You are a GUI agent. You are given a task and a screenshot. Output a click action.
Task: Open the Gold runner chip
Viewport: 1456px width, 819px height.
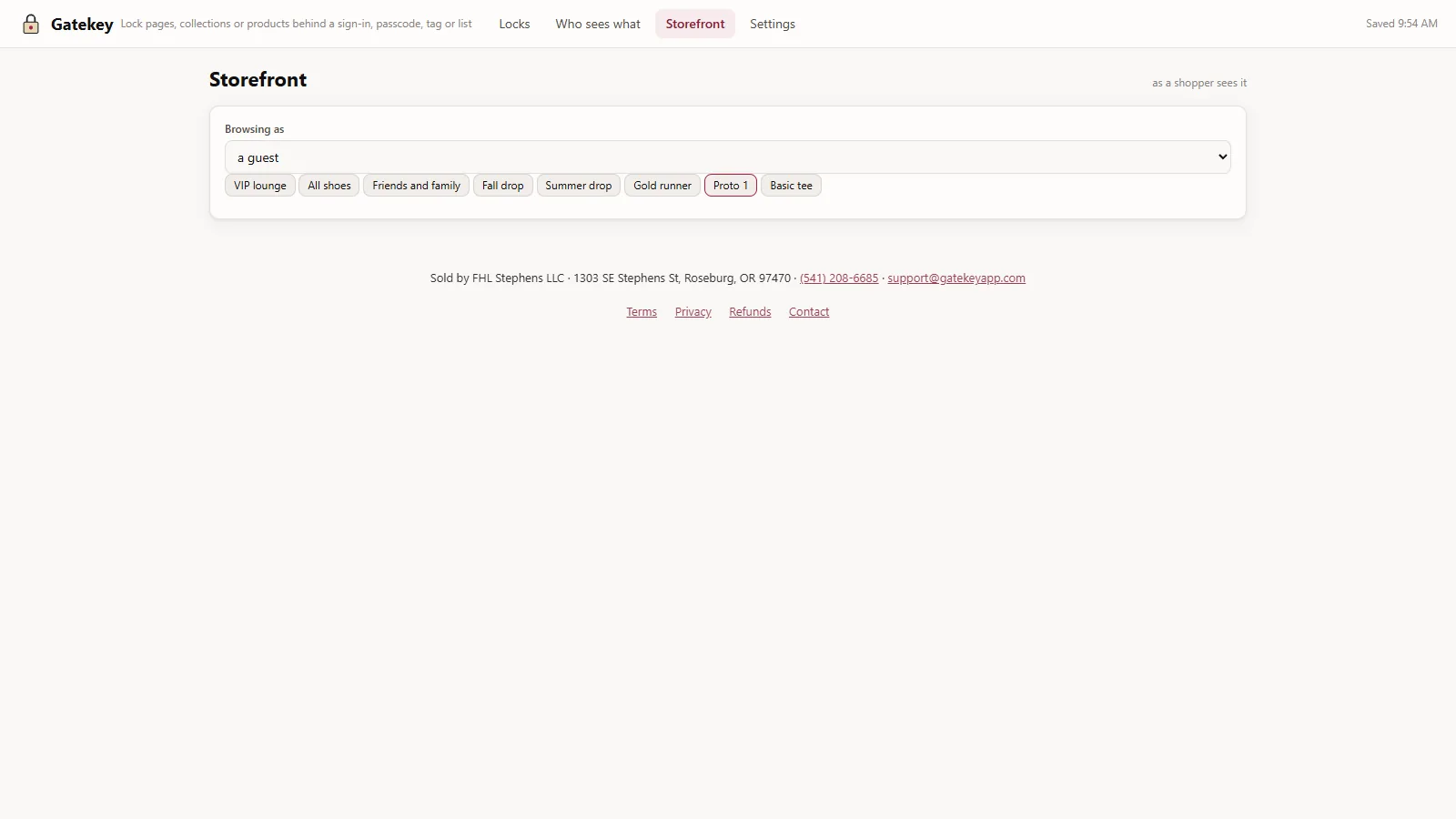tap(662, 186)
